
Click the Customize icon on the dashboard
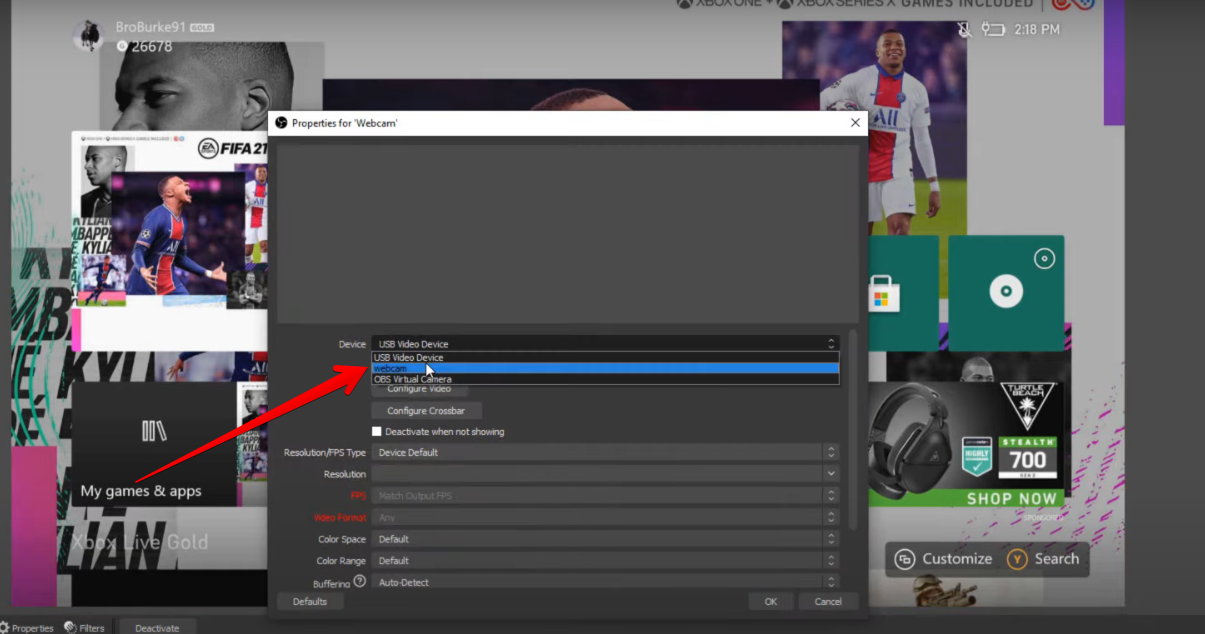click(x=905, y=559)
